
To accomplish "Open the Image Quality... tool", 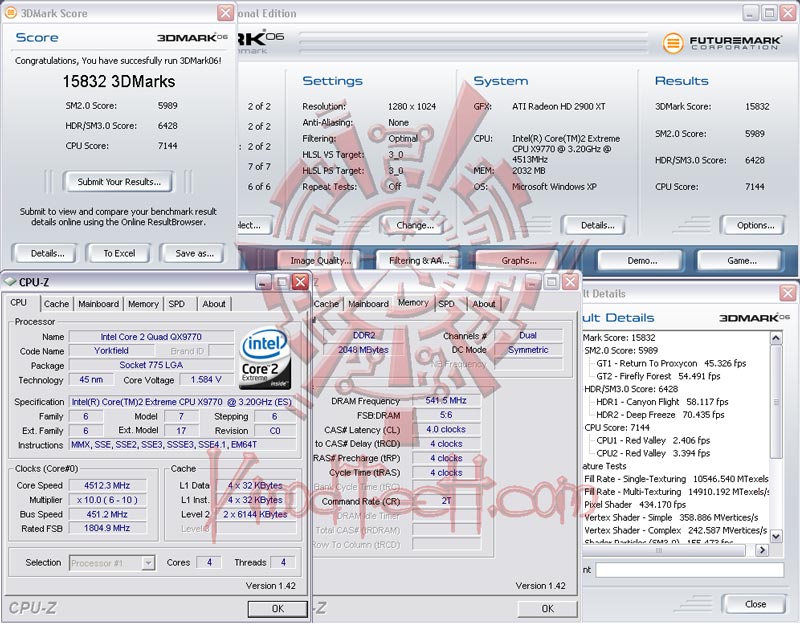I will (320, 260).
